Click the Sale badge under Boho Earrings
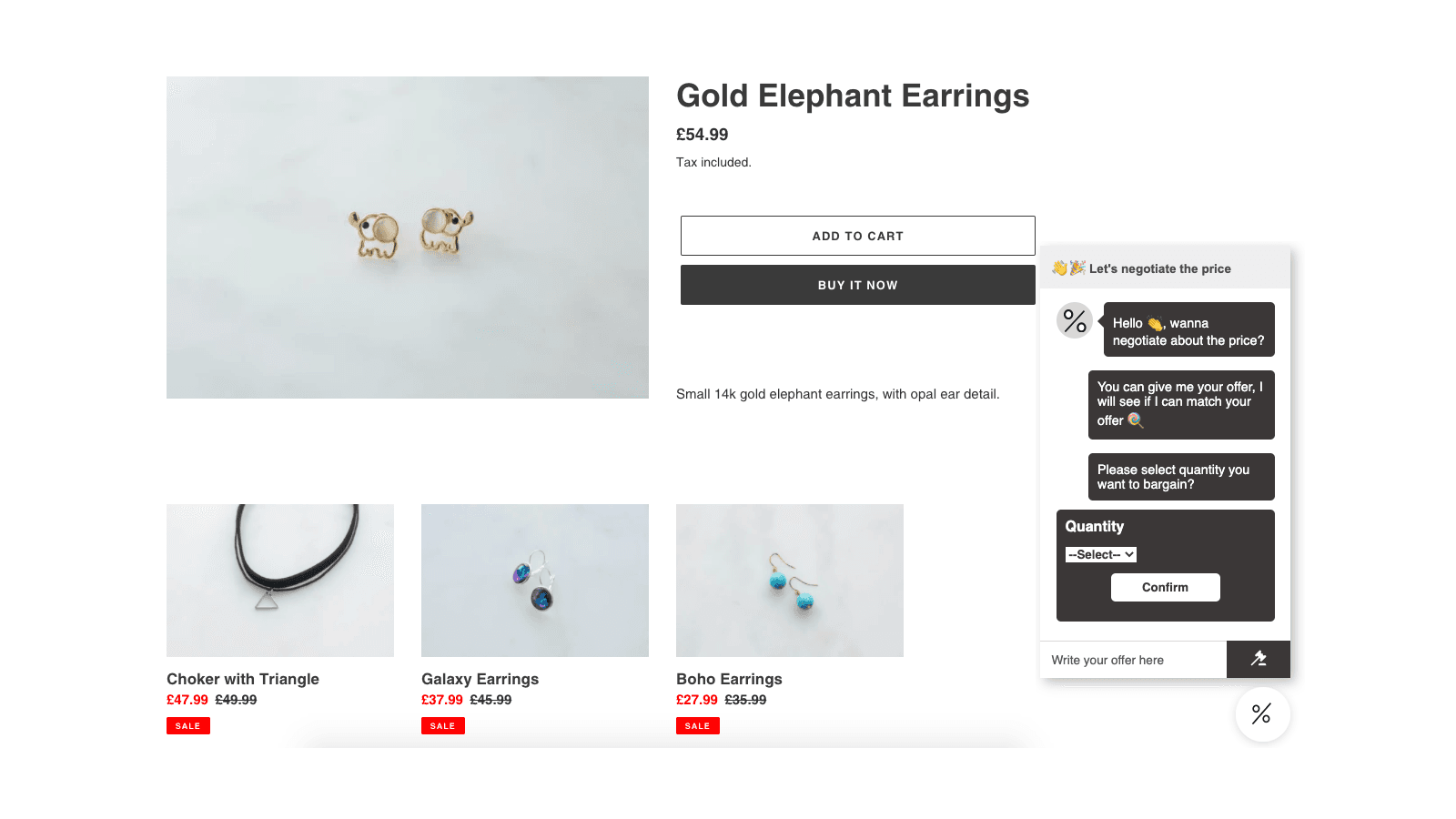Viewport: 1456px width, 819px height. [x=698, y=725]
